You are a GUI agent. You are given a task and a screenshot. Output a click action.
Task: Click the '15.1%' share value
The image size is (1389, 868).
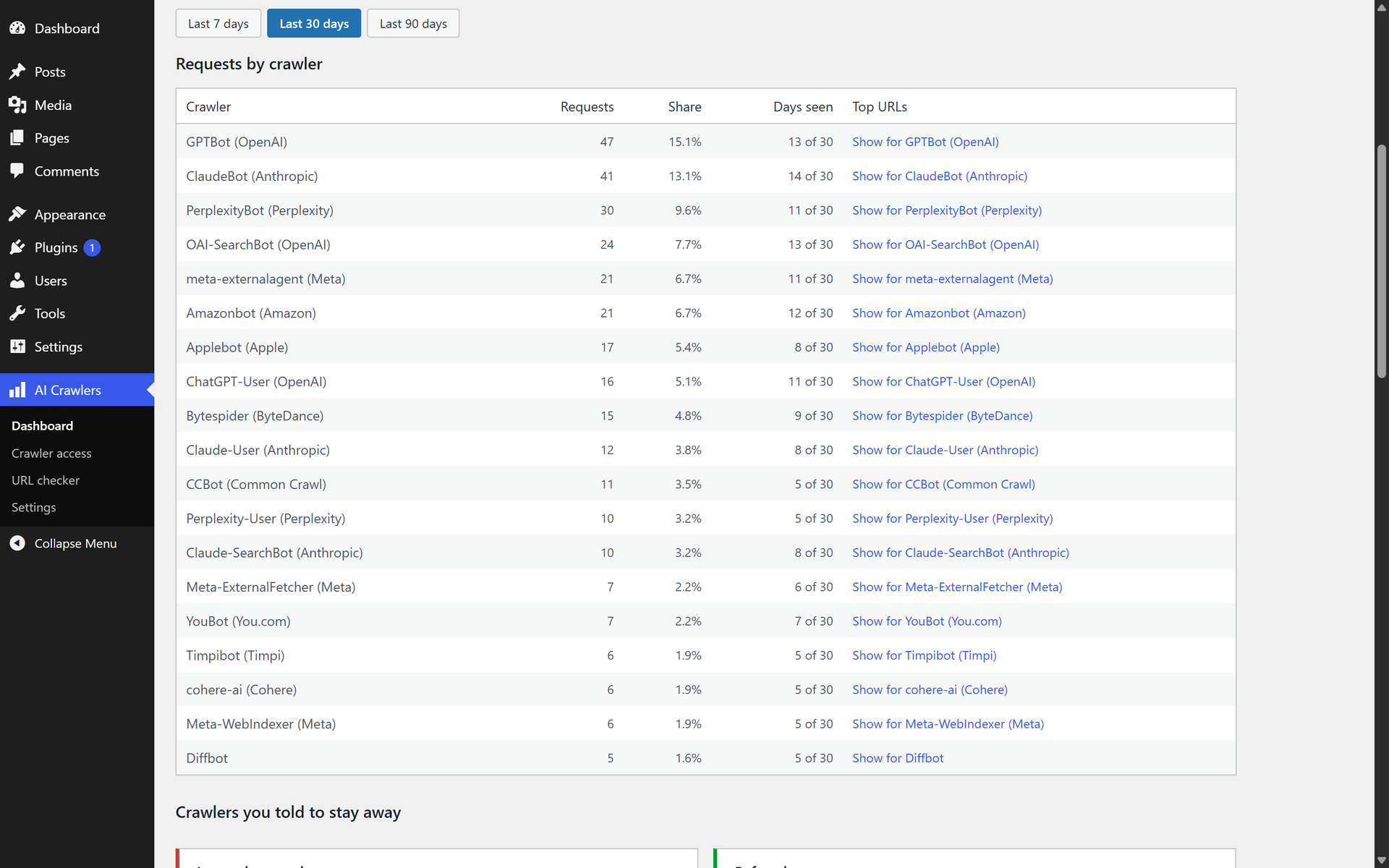tap(684, 142)
